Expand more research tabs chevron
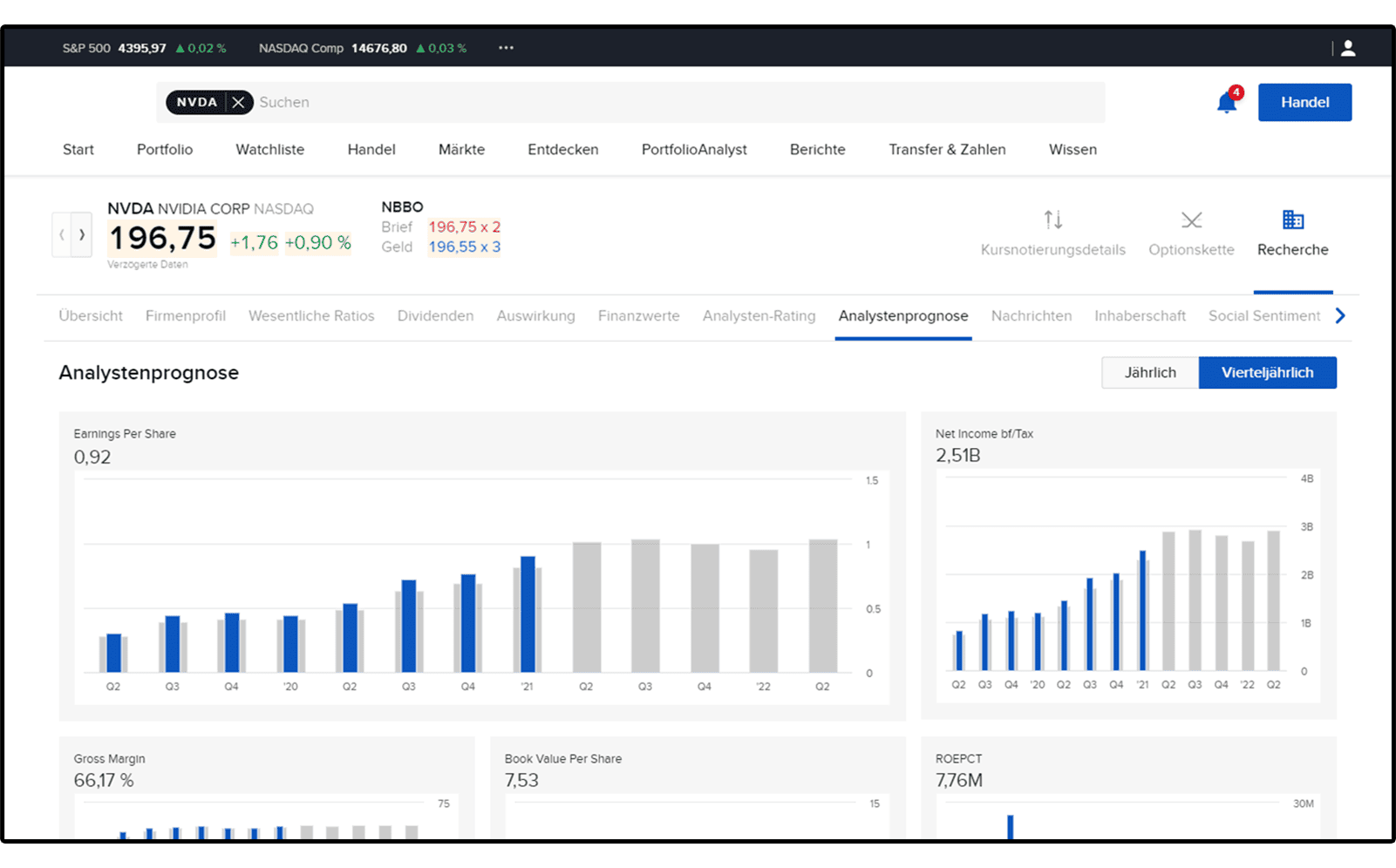The width and height of the screenshot is (1396, 868). 1340,315
